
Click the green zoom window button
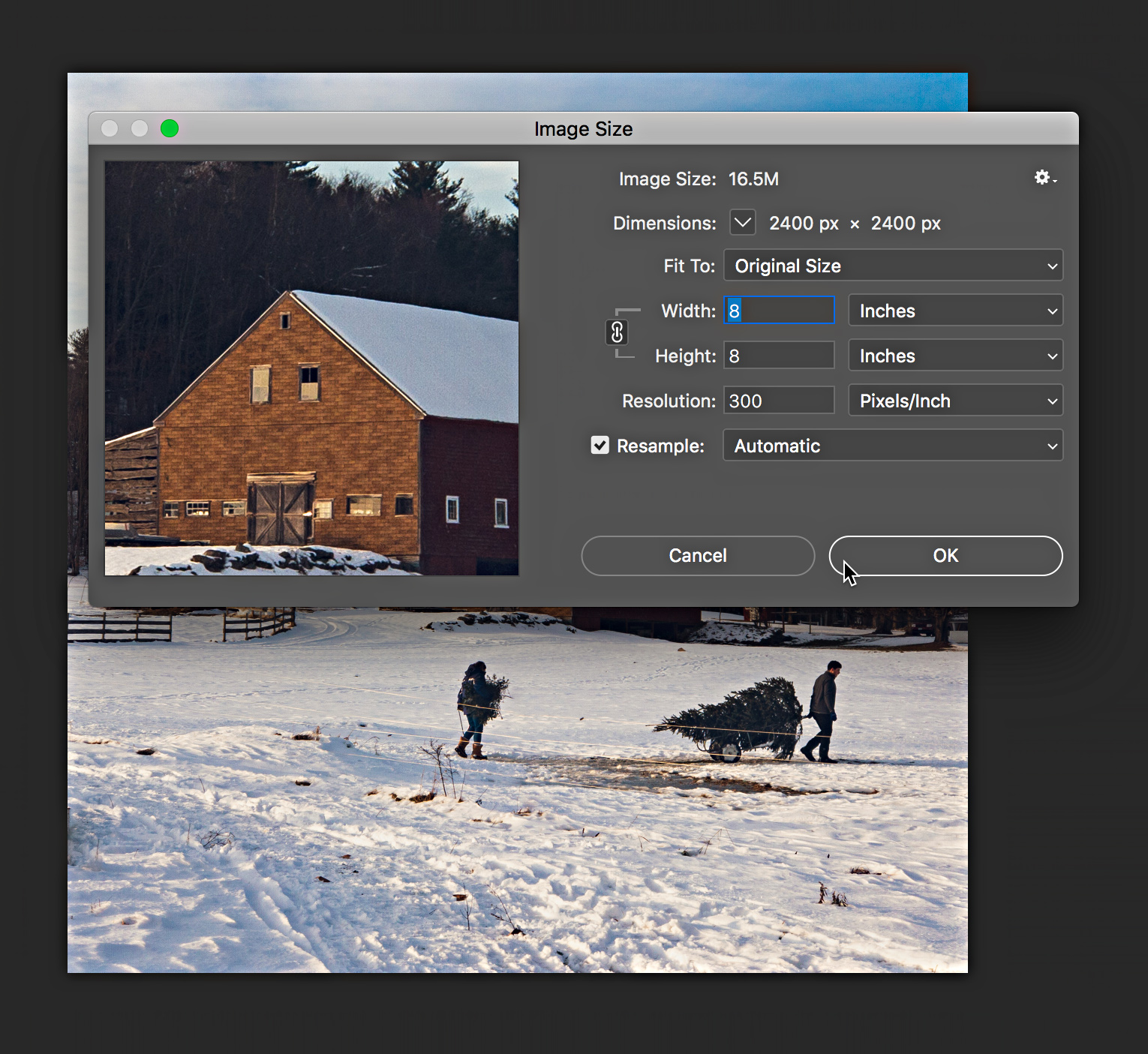[169, 128]
